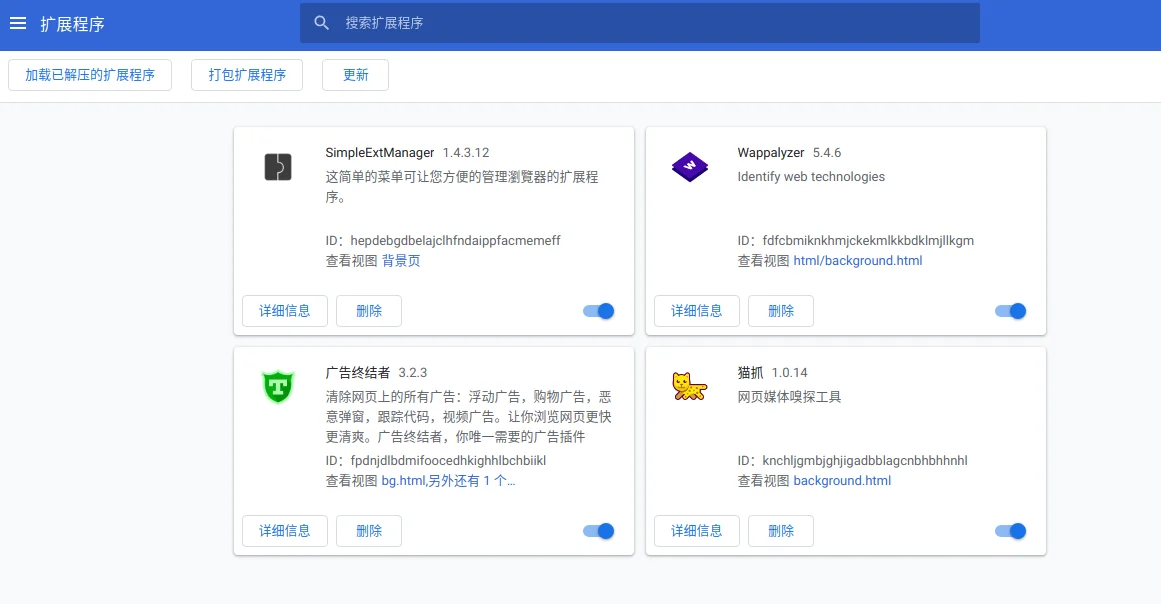Click SimpleExtManager ID hepdebgdbelajclhfndaippfacmemeff
Viewport: 1161px width, 604px height.
tap(455, 241)
